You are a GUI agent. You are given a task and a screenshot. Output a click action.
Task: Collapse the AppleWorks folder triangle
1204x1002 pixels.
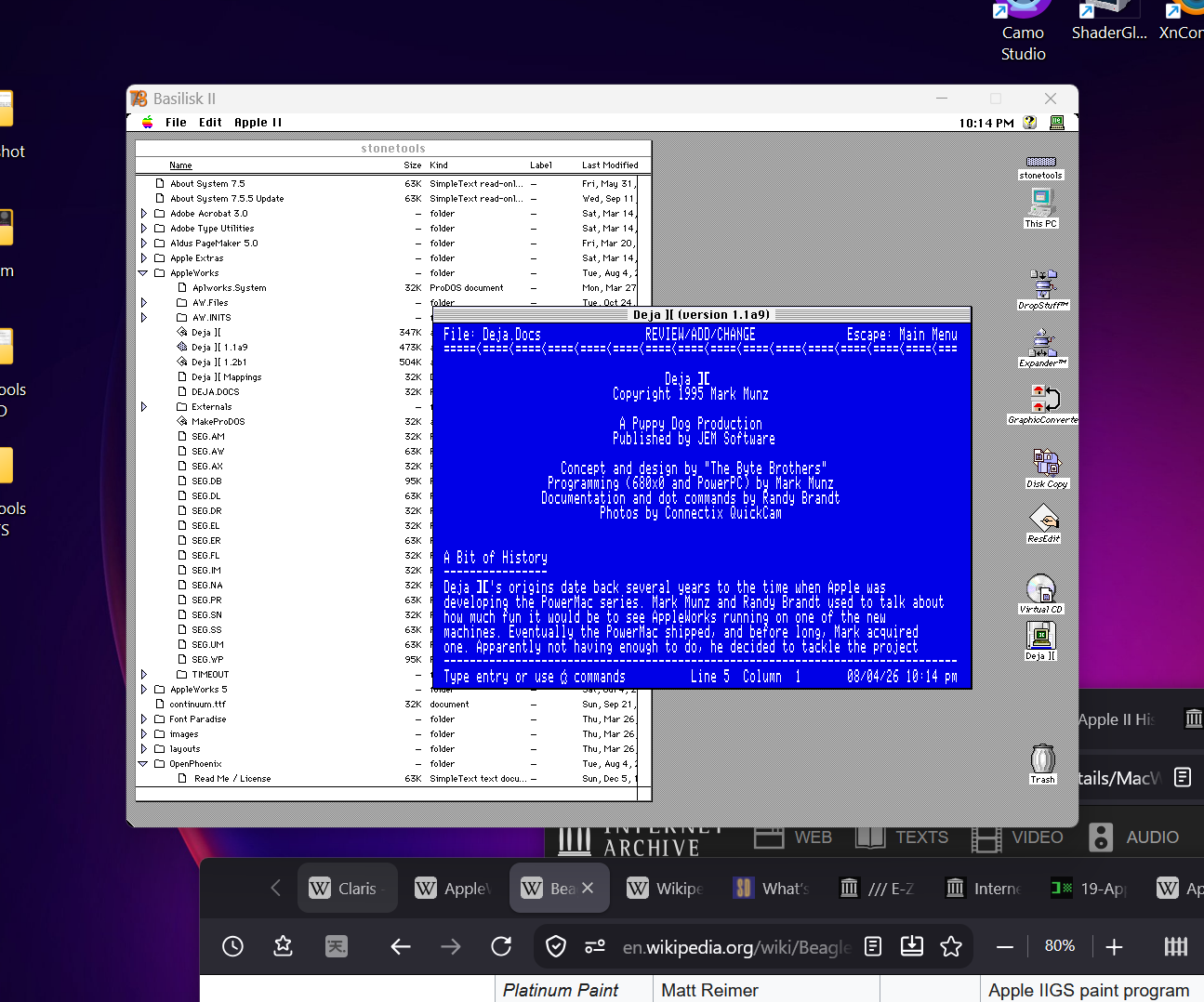pyautogui.click(x=143, y=273)
